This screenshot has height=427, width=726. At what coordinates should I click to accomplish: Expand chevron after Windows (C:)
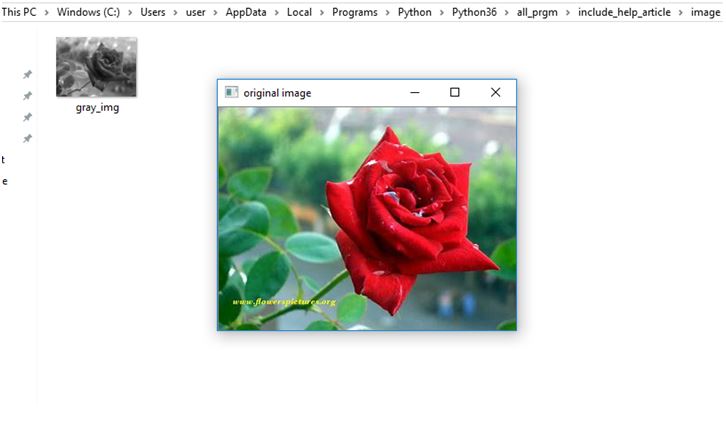tap(130, 13)
